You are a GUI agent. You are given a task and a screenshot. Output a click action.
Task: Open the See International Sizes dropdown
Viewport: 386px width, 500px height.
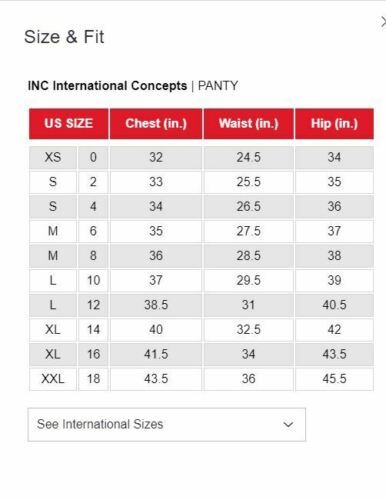coord(167,424)
